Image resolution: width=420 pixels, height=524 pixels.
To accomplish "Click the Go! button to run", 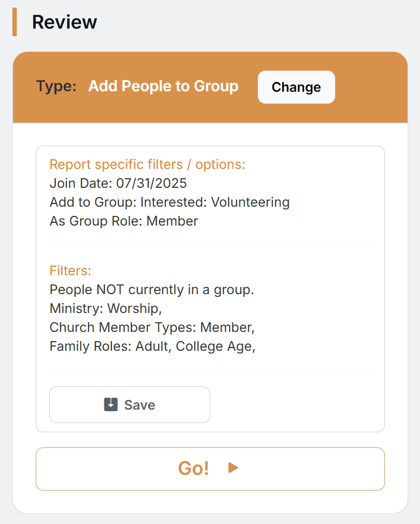I will point(210,469).
